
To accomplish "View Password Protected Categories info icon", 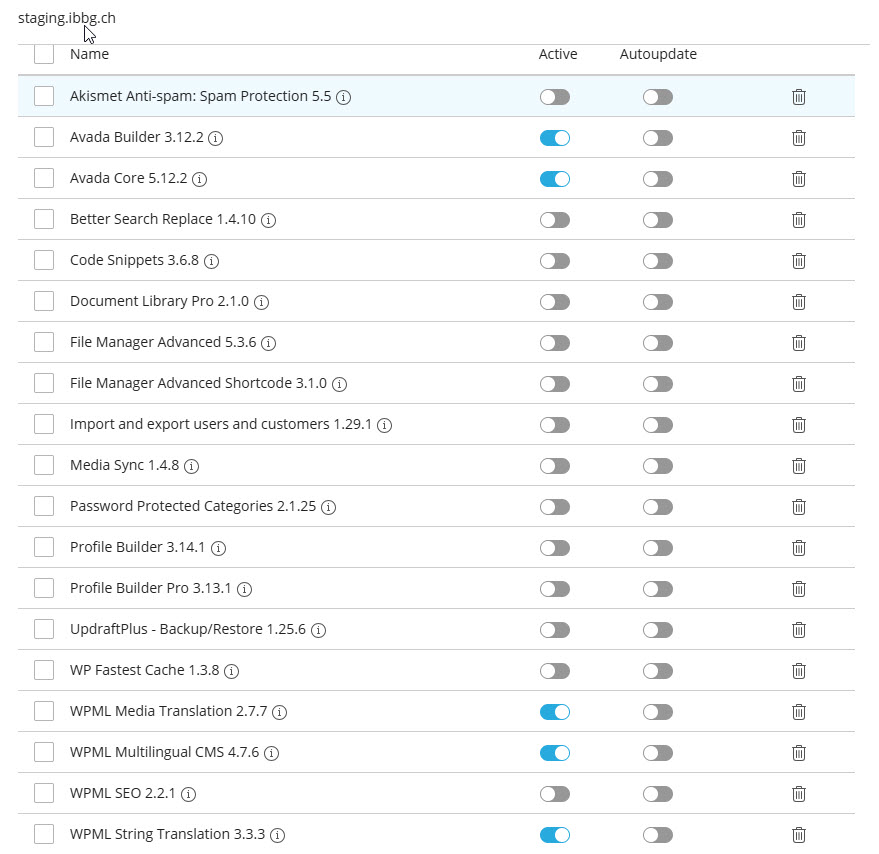I will coord(329,507).
